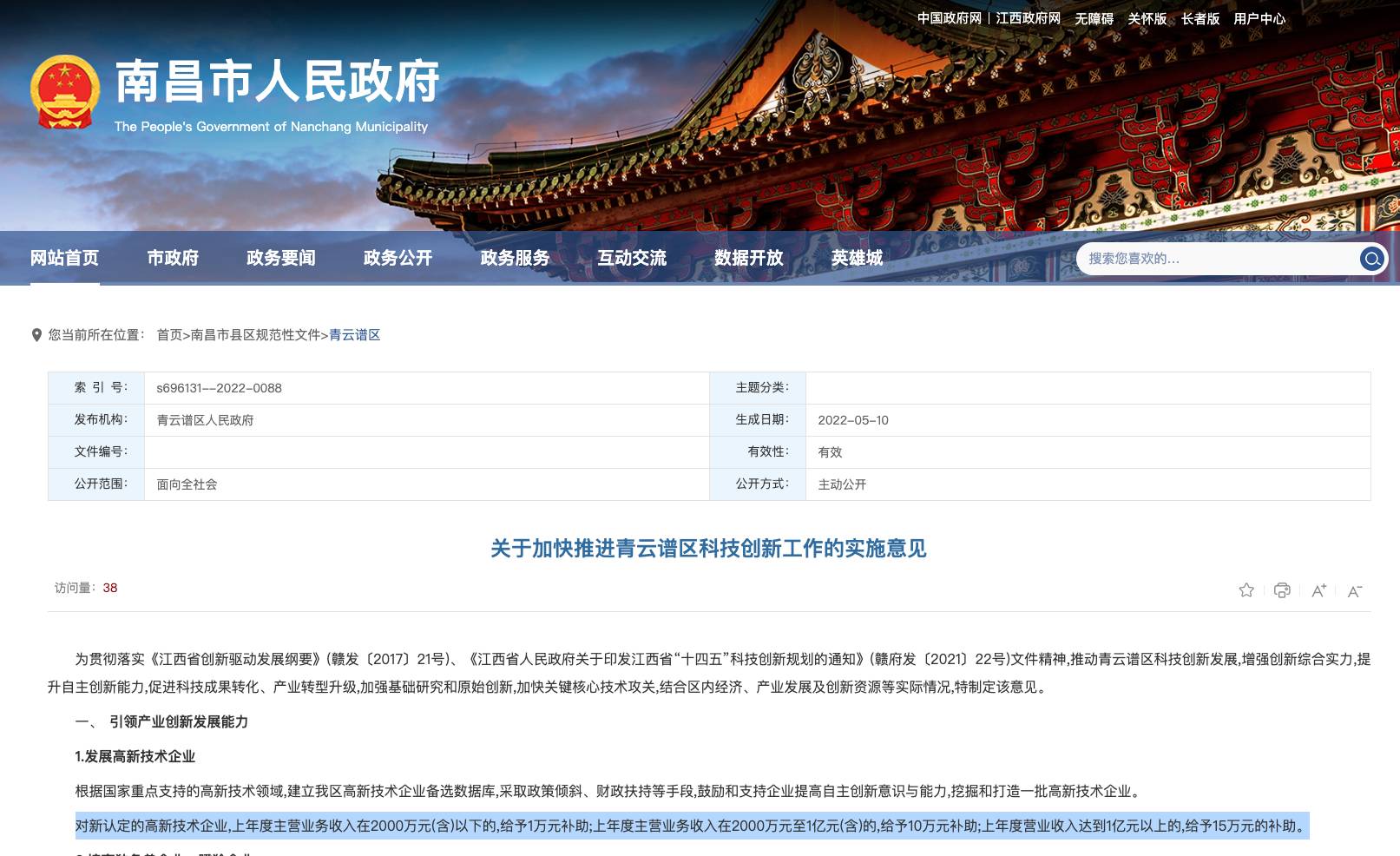Image resolution: width=1400 pixels, height=856 pixels.
Task: Open 互动交流 navigation tab
Action: (632, 258)
